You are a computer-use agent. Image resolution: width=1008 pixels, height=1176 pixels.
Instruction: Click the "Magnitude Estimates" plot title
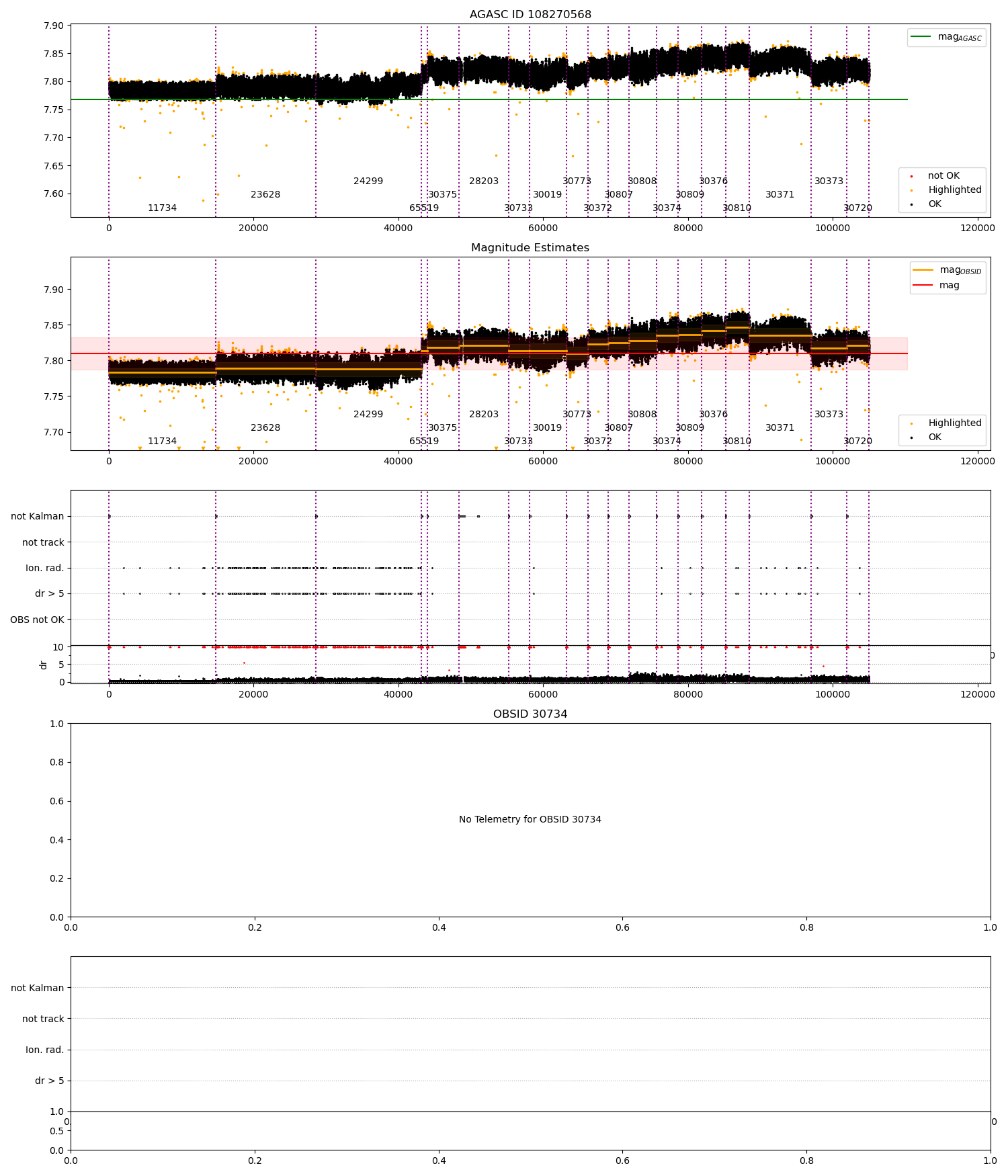coord(530,248)
